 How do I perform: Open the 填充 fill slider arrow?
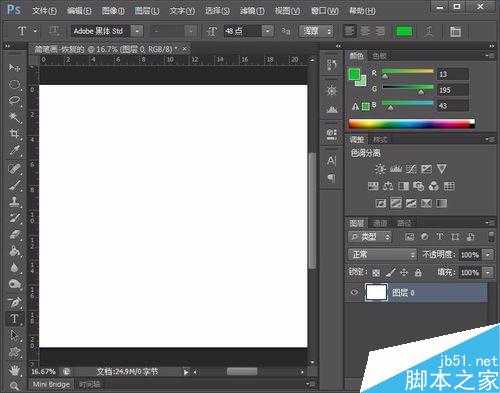click(488, 273)
